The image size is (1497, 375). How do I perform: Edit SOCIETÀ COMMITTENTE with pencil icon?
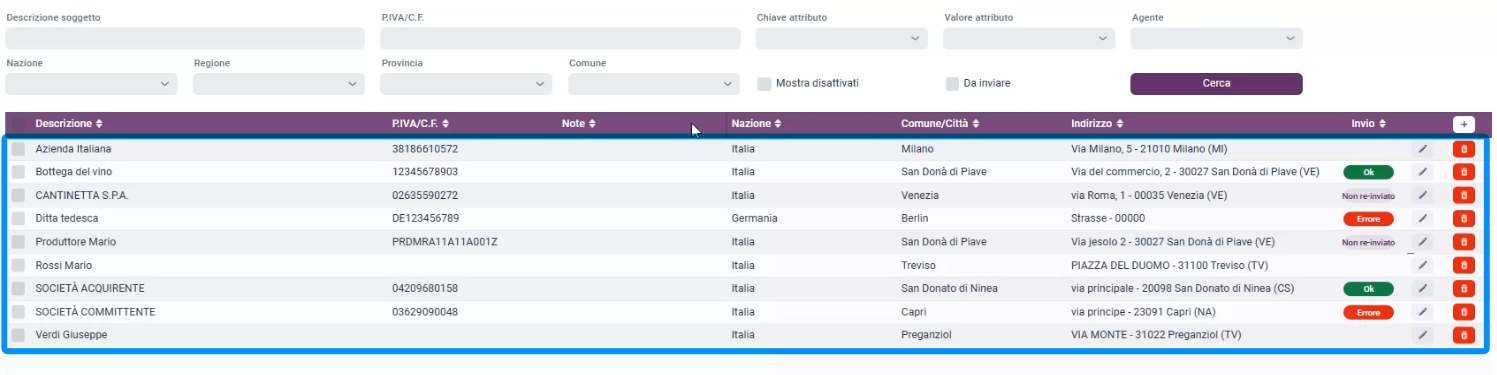[1422, 312]
